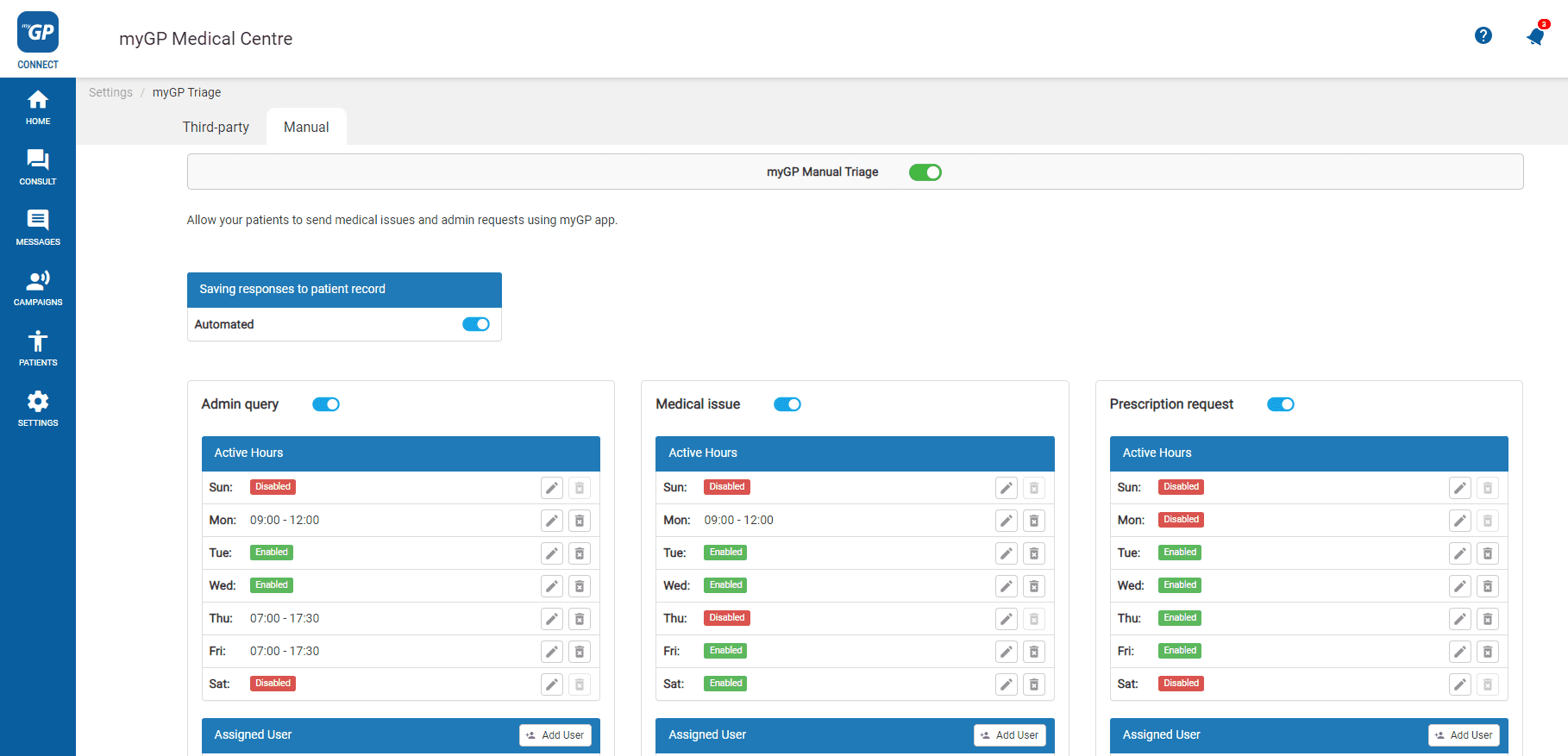Edit Admin query Saturday hours
This screenshot has height=756, width=1568.
(552, 684)
